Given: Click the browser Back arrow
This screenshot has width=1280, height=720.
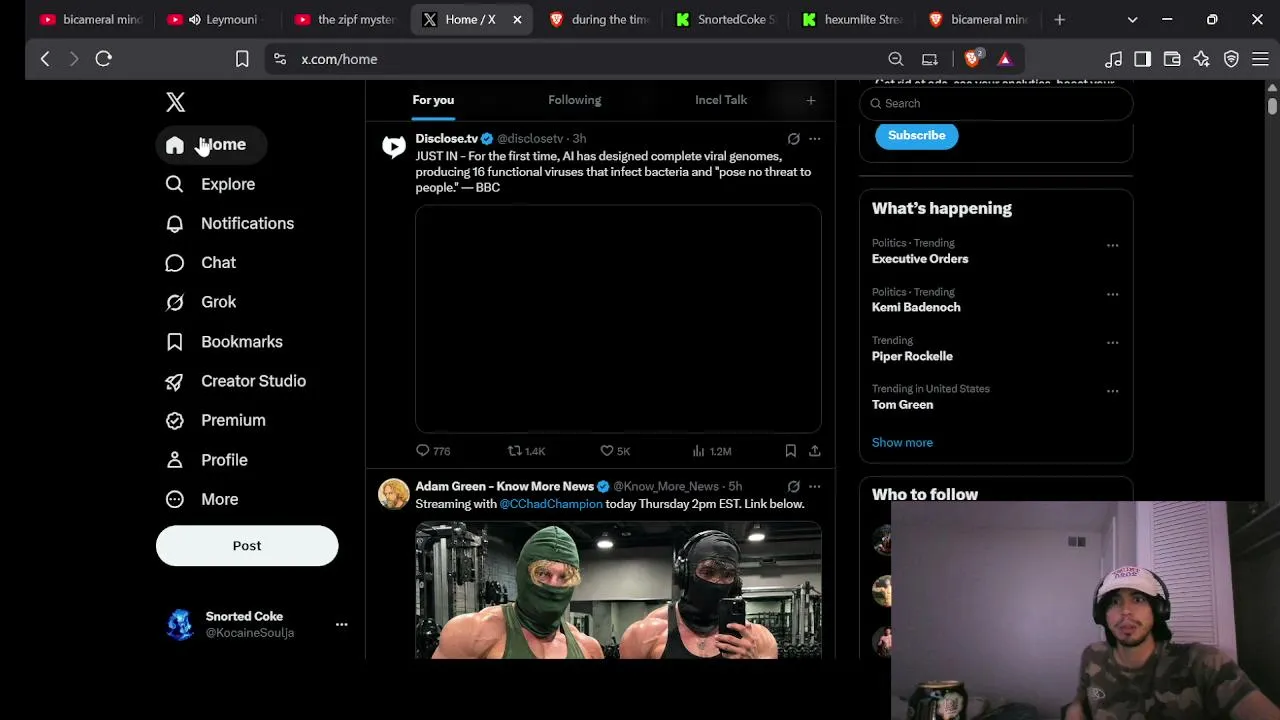Looking at the screenshot, I should [45, 59].
